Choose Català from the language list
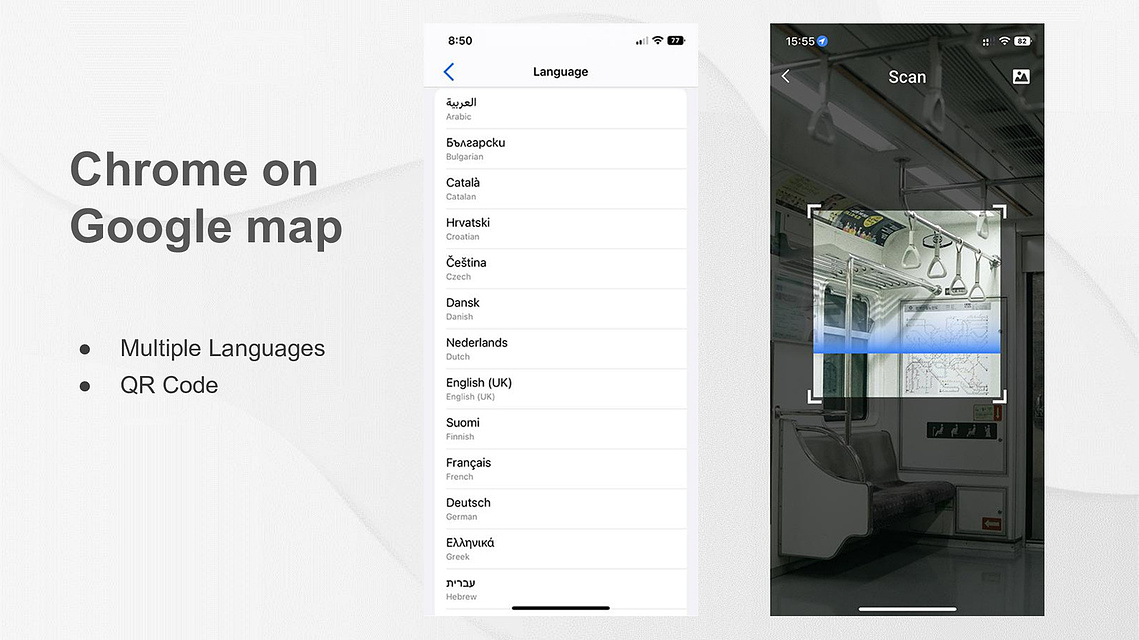Screen dimensions: 1139x640 click(561, 189)
